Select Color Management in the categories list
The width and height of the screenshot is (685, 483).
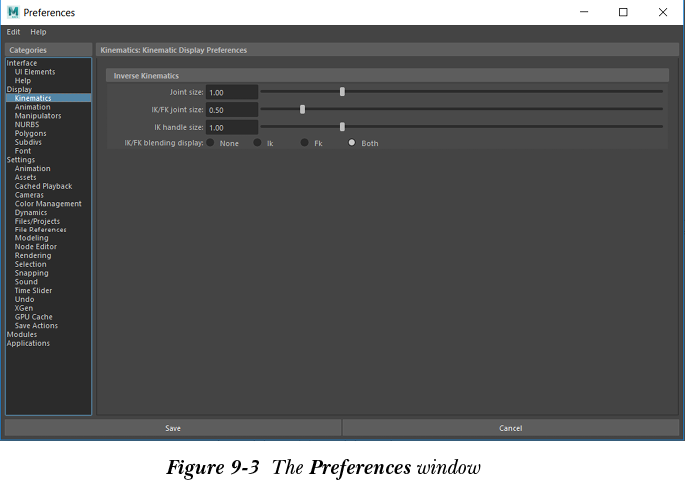point(48,204)
